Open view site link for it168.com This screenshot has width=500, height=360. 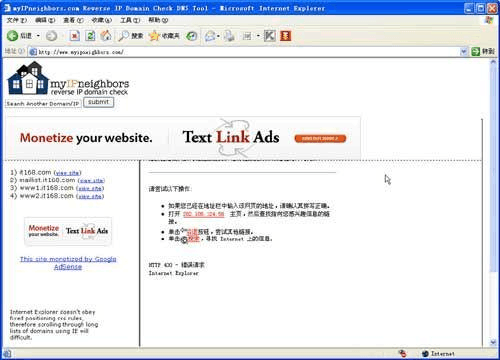[x=67, y=173]
